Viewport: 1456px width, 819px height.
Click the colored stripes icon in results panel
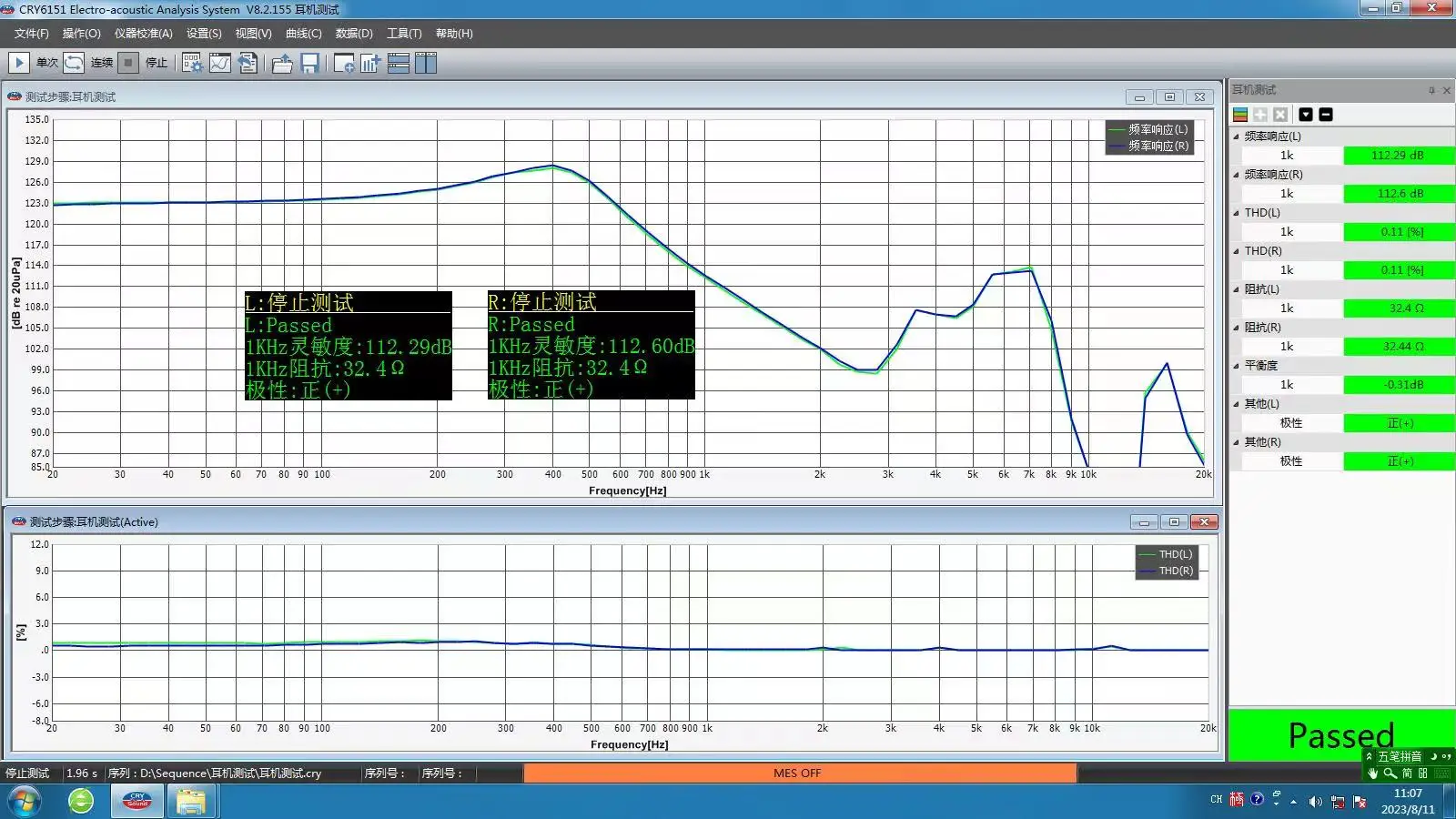(x=1240, y=115)
